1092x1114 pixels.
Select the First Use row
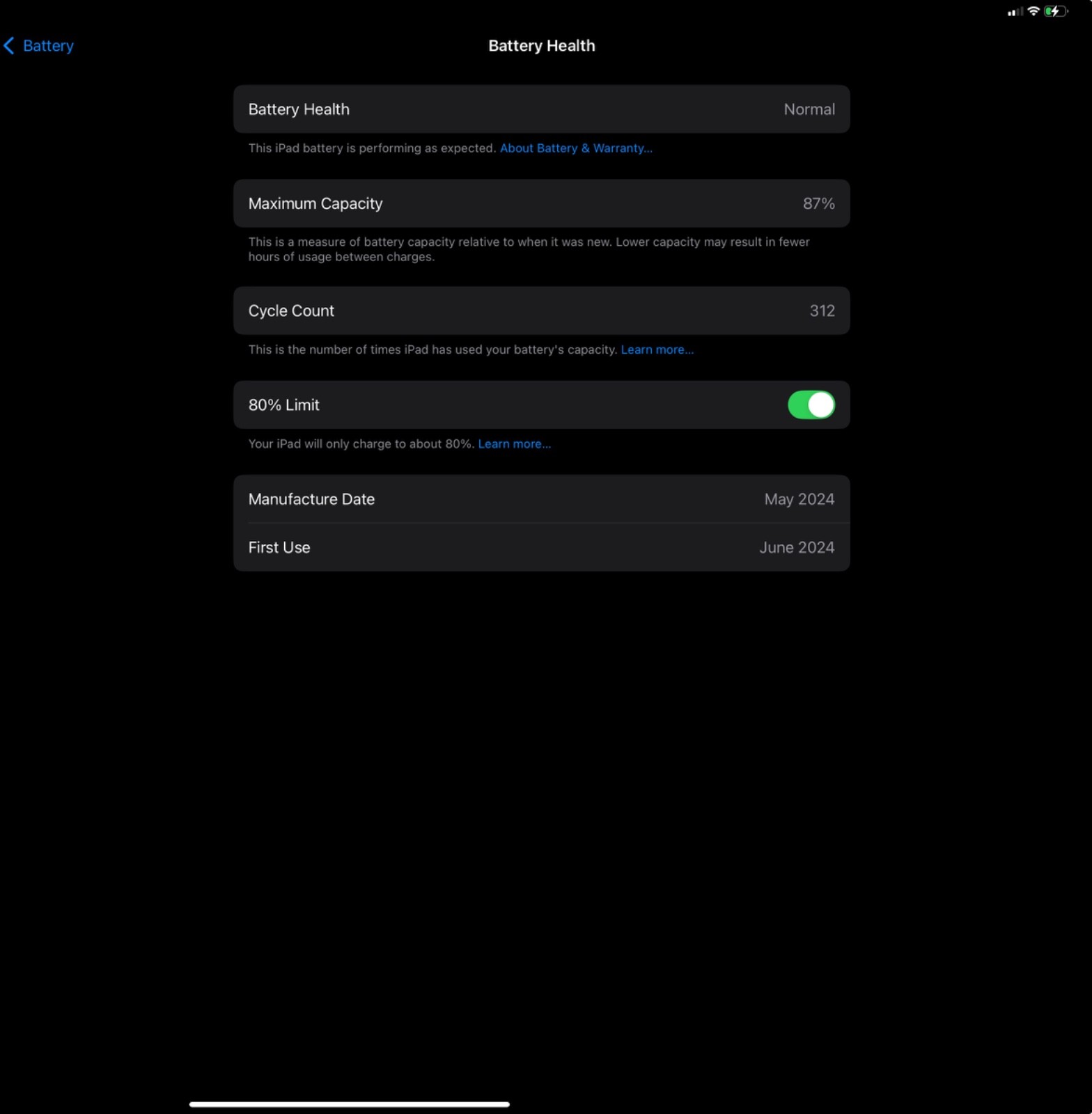pyautogui.click(x=541, y=547)
